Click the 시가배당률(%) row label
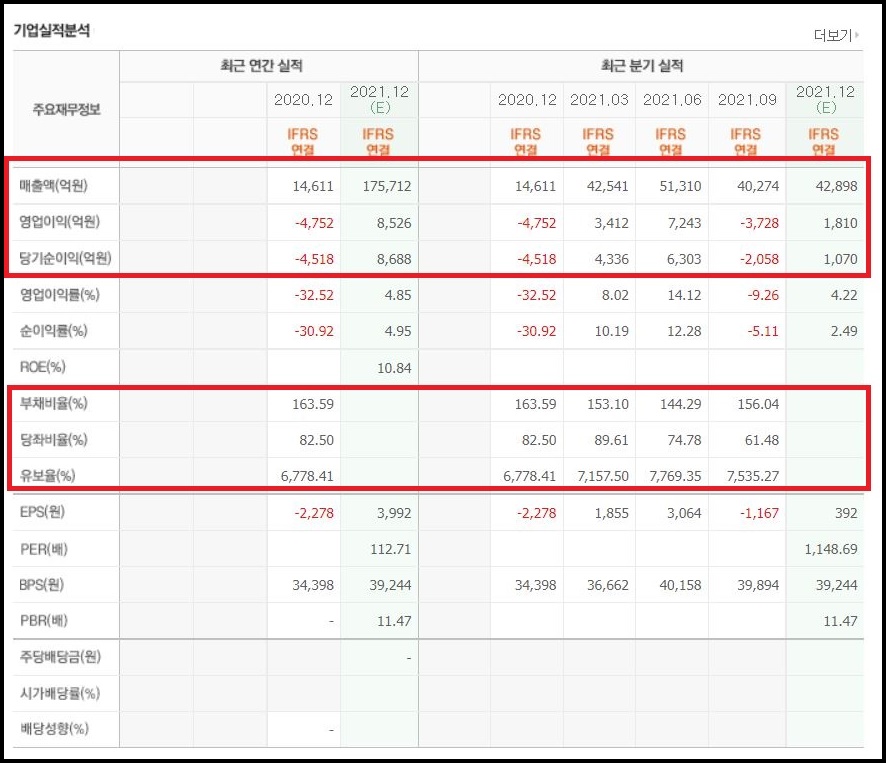The height and width of the screenshot is (763, 886). coord(60,693)
